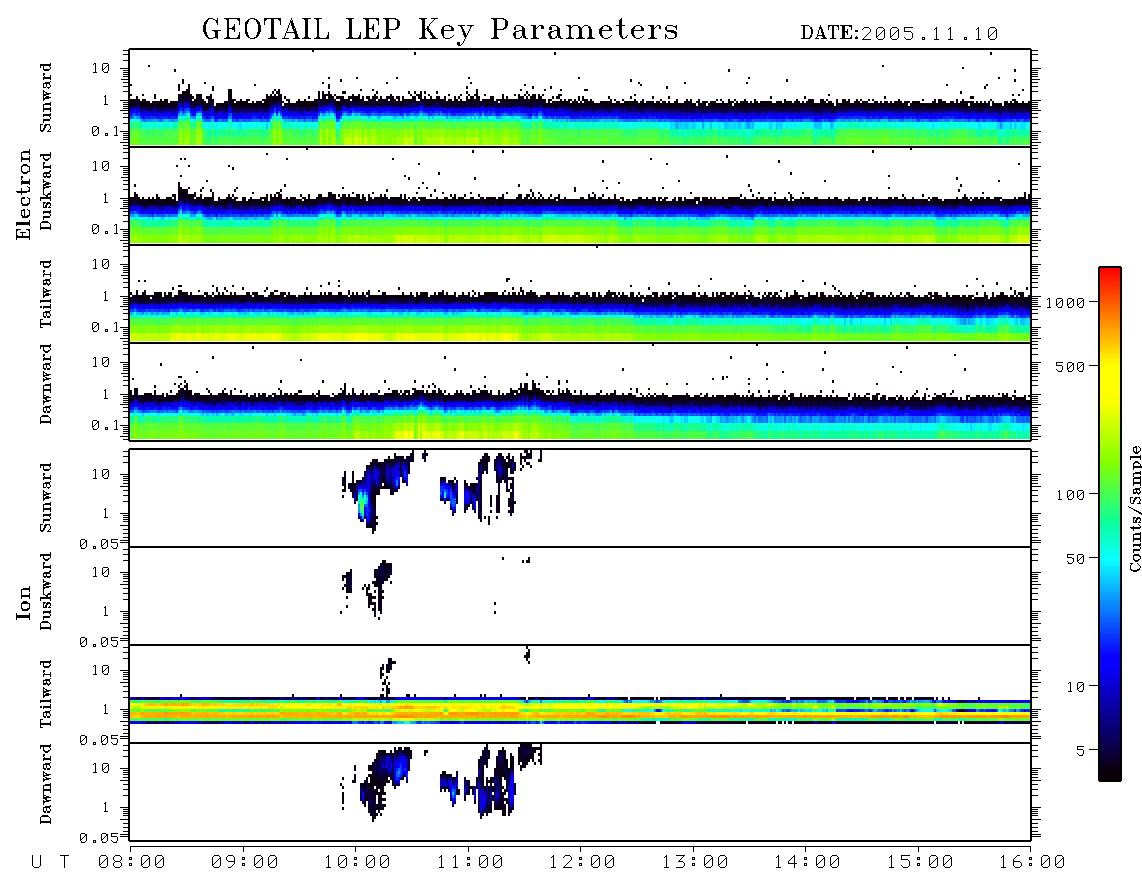The height and width of the screenshot is (880, 1142).
Task: Click the Electron Duskward axis label
Action: (46, 192)
